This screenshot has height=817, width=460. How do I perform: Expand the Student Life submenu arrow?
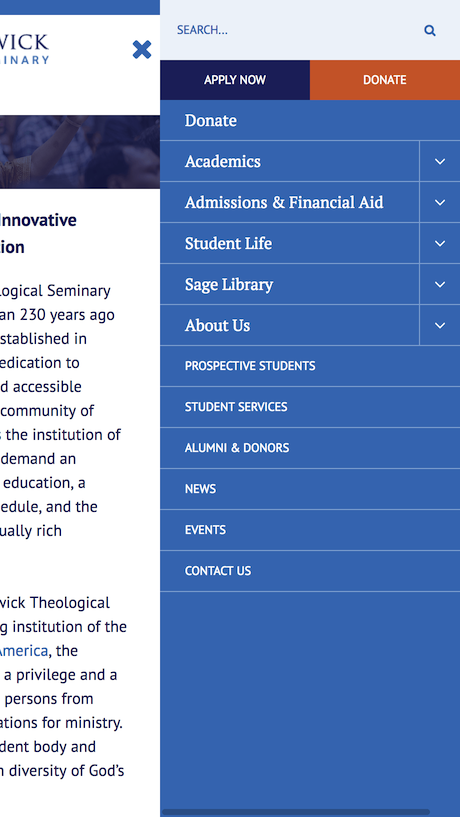[x=440, y=243]
